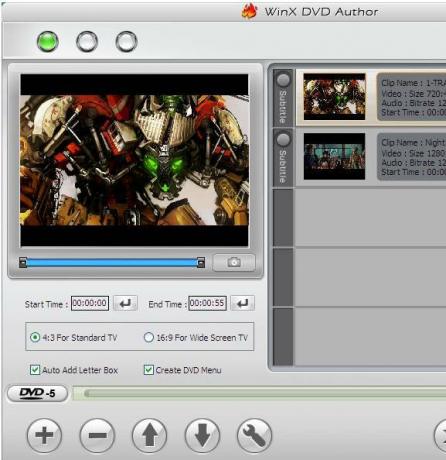Apply End Time with its return arrow
This screenshot has height=460, width=446.
coord(243,303)
